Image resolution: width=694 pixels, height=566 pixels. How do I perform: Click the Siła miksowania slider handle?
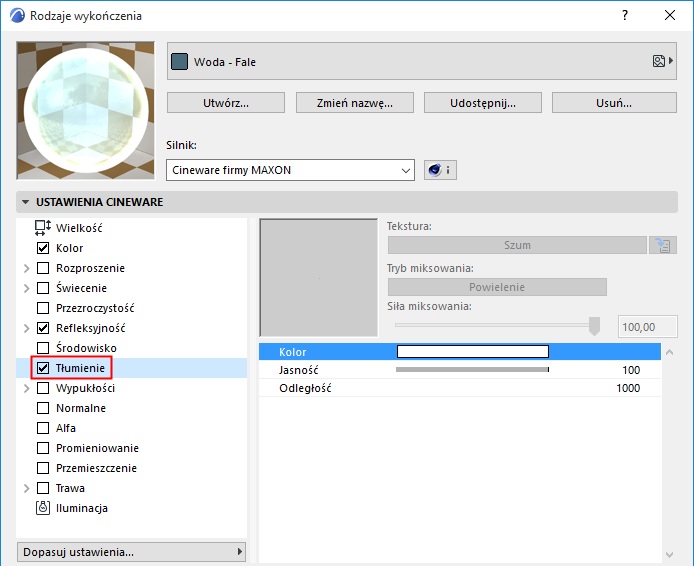(594, 326)
